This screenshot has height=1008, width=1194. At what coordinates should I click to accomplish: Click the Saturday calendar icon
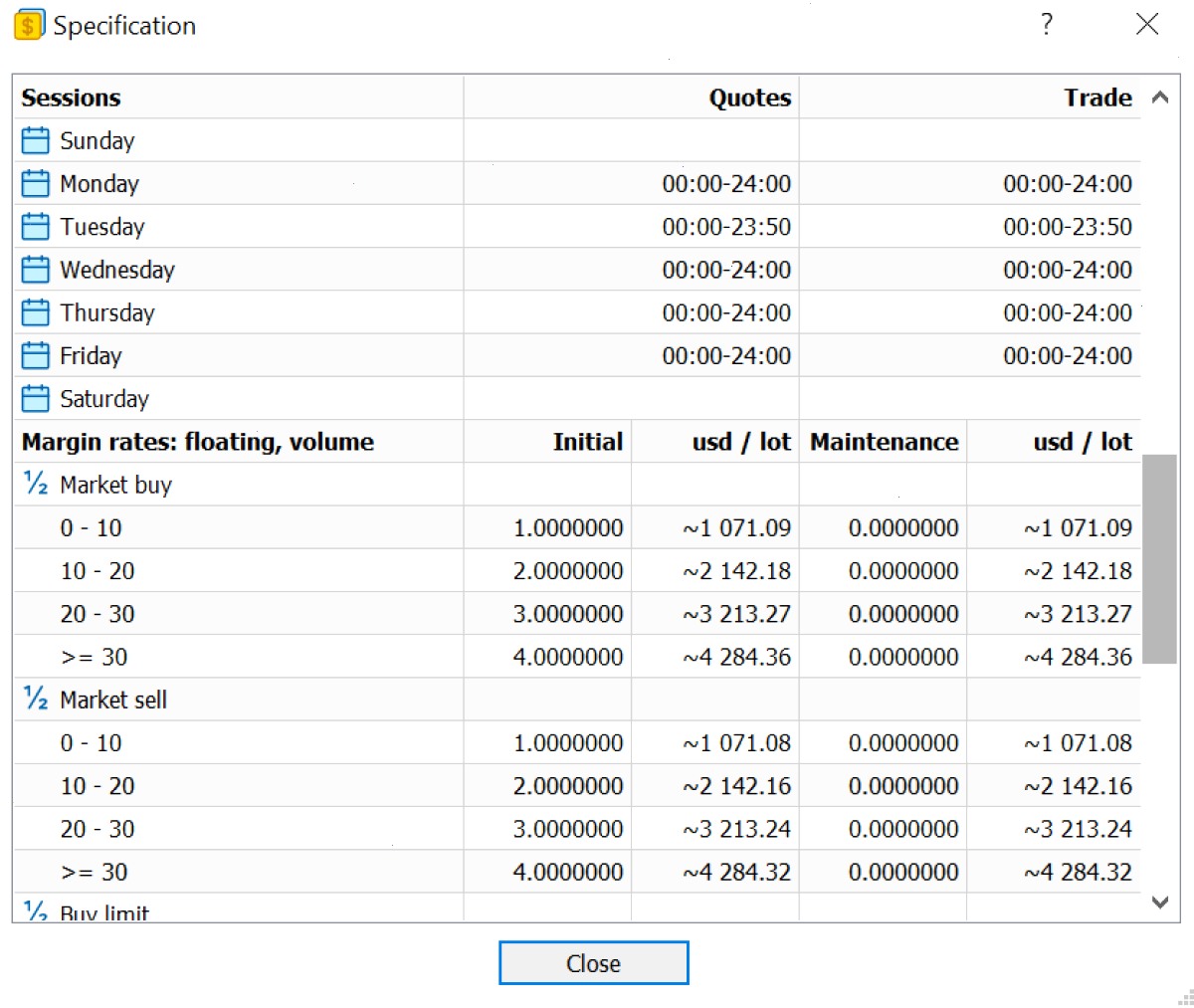pos(35,399)
